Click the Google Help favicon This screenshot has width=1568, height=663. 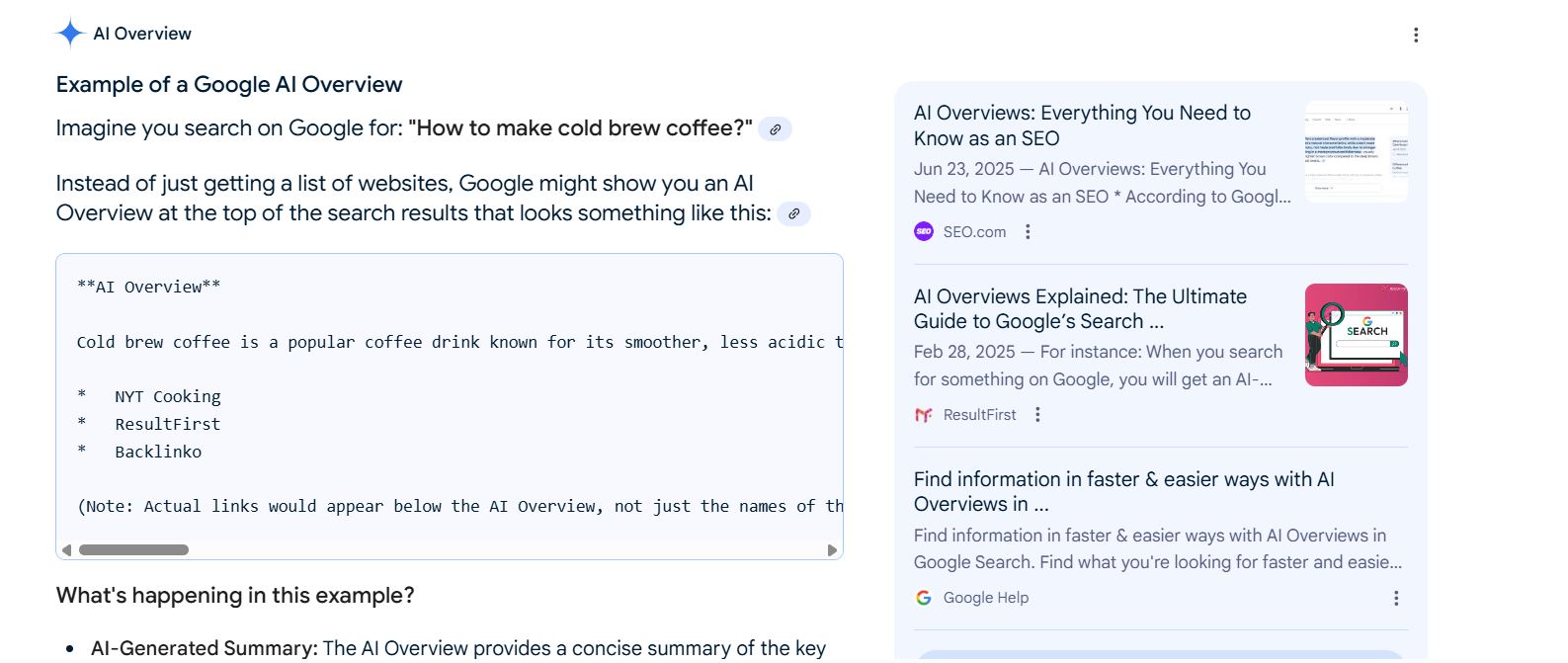click(x=924, y=598)
